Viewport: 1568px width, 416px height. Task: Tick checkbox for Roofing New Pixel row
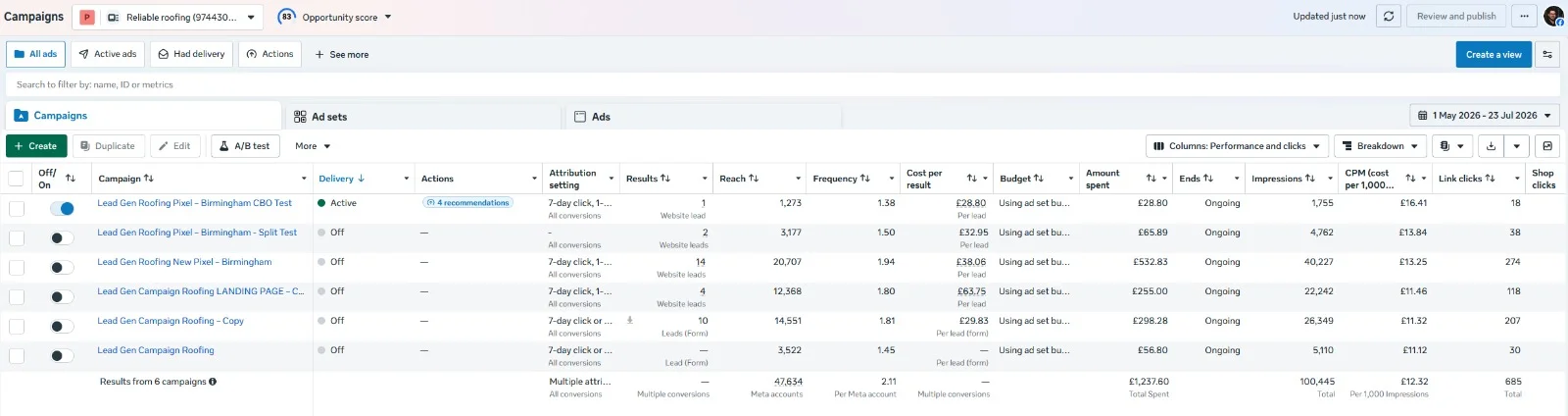click(x=17, y=267)
